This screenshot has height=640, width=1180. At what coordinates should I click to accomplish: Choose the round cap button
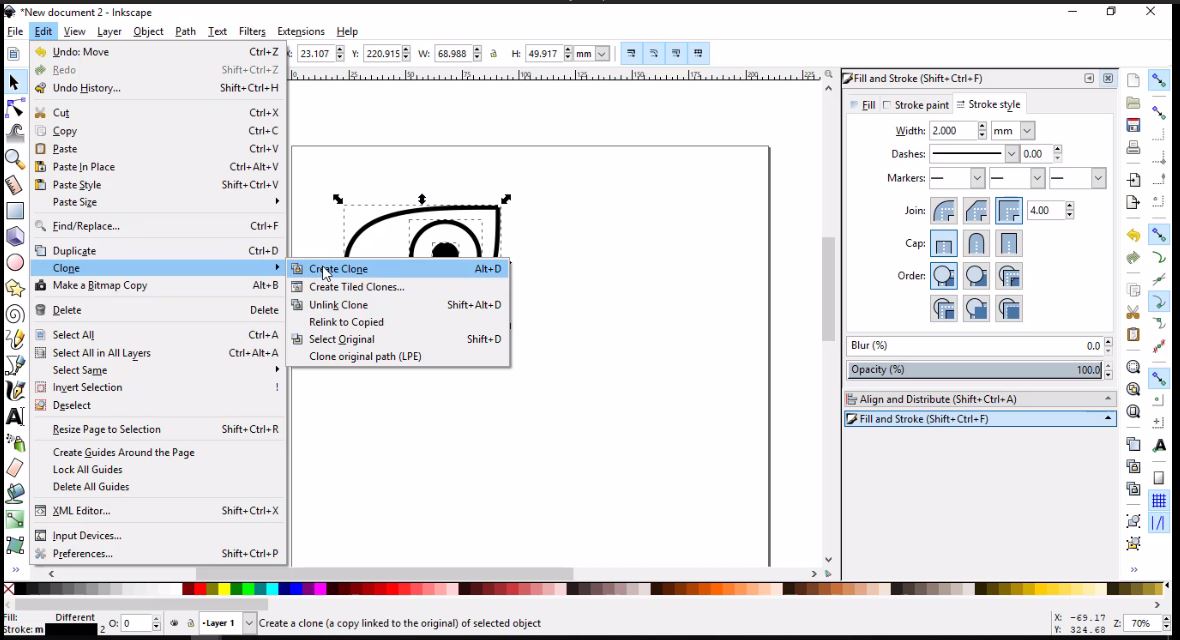pos(976,243)
